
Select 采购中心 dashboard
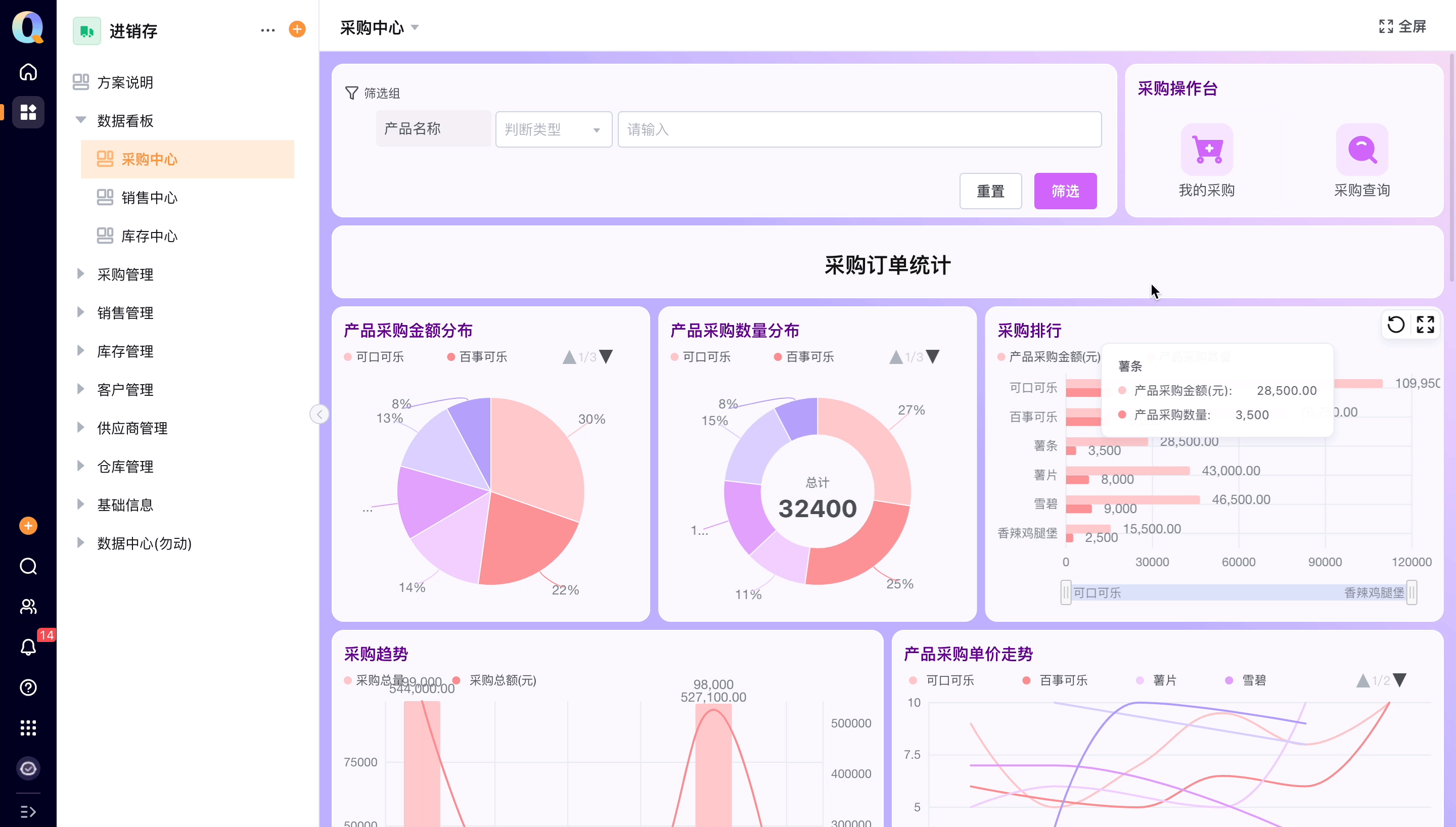(x=188, y=159)
